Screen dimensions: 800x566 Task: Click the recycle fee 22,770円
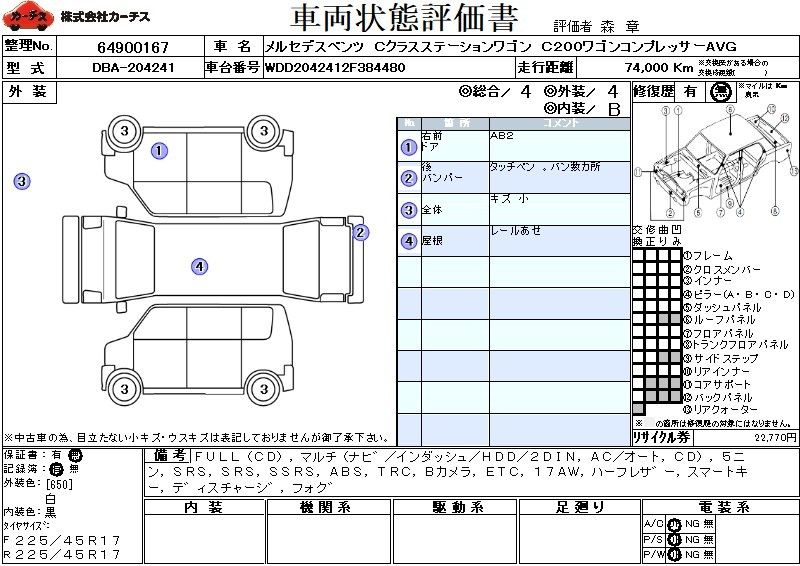[x=776, y=438]
